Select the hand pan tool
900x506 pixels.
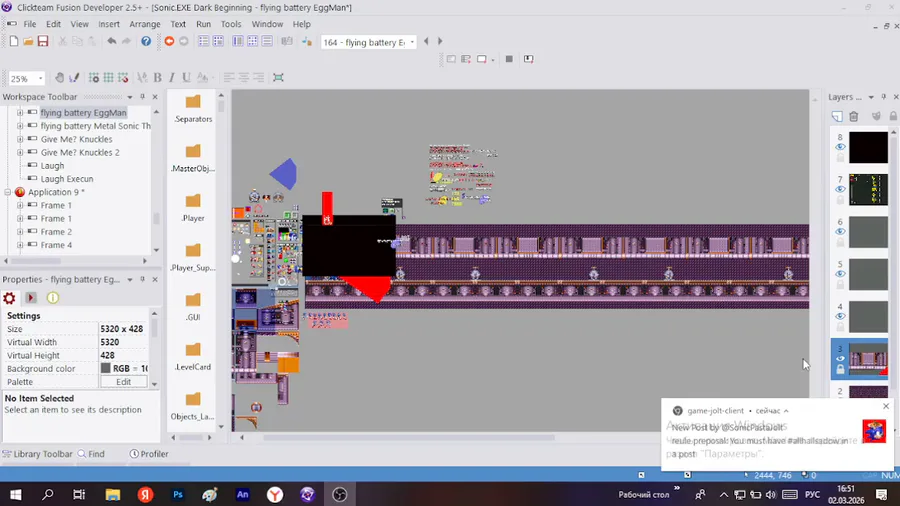point(59,77)
